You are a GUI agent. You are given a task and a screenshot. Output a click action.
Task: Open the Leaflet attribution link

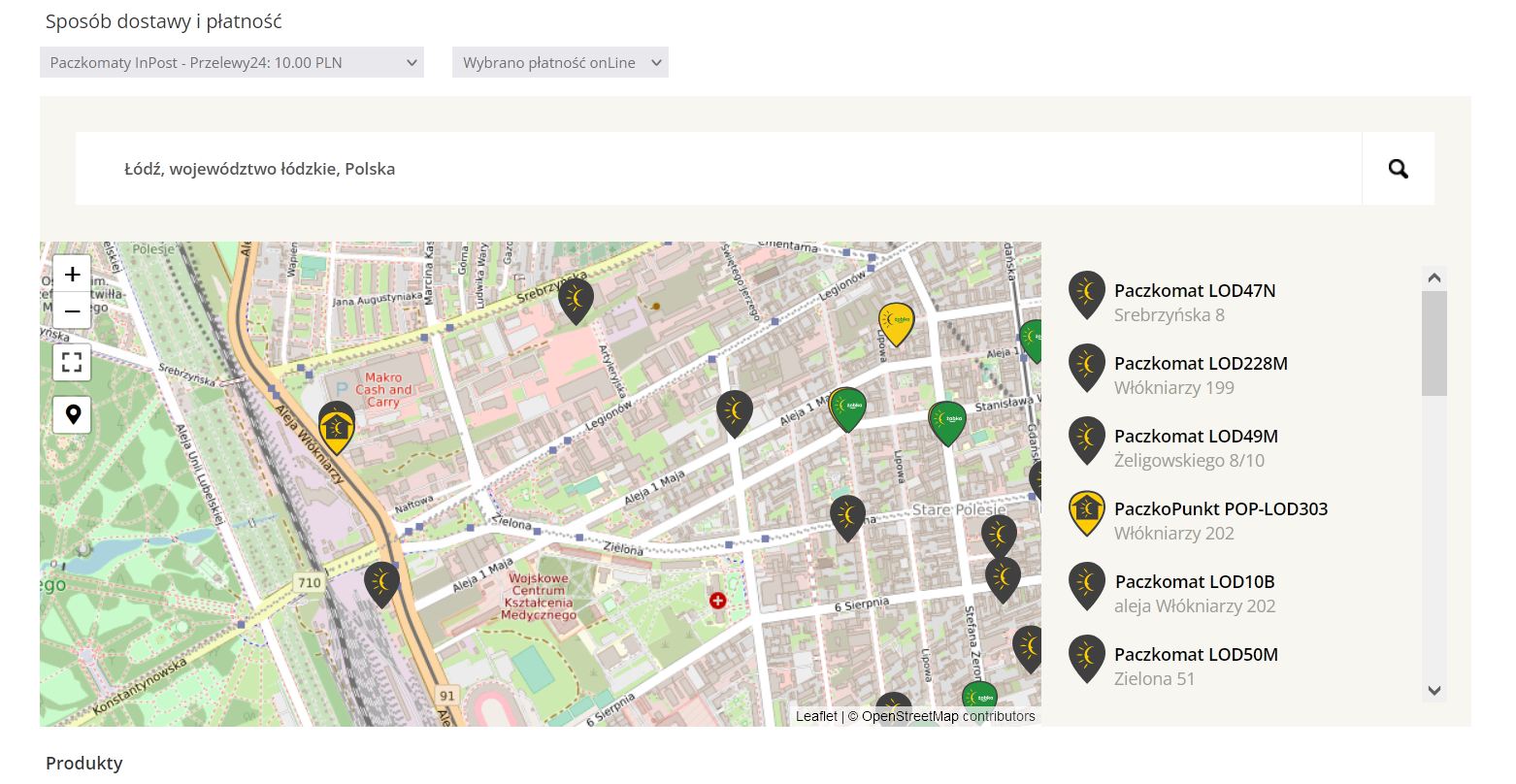click(816, 716)
